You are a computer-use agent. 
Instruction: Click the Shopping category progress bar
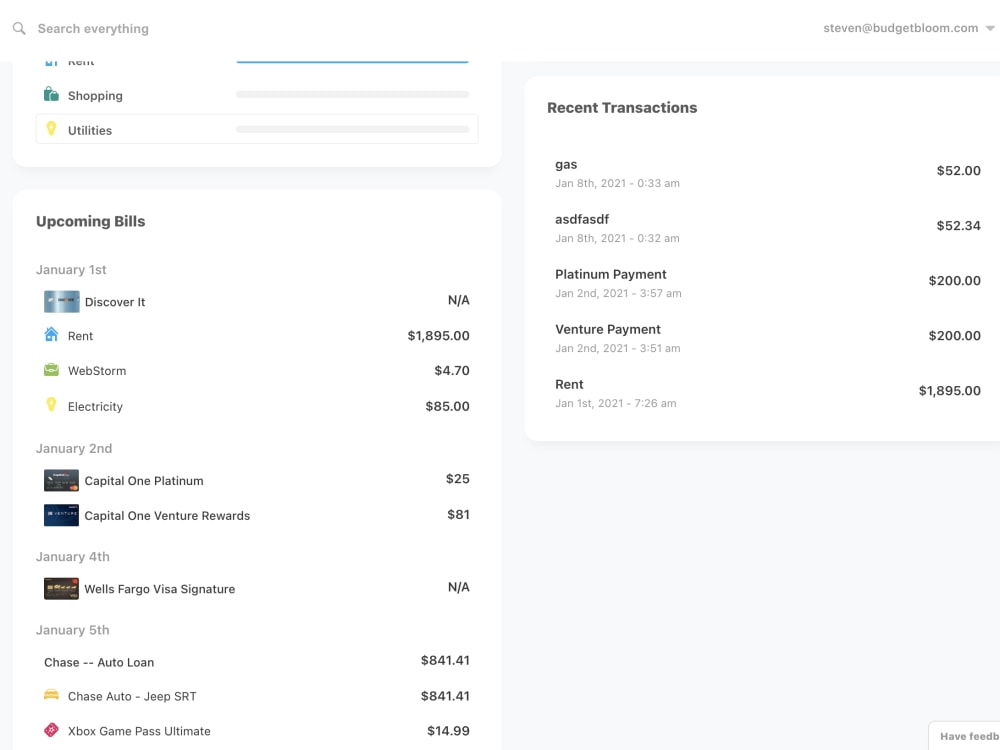[x=352, y=94]
